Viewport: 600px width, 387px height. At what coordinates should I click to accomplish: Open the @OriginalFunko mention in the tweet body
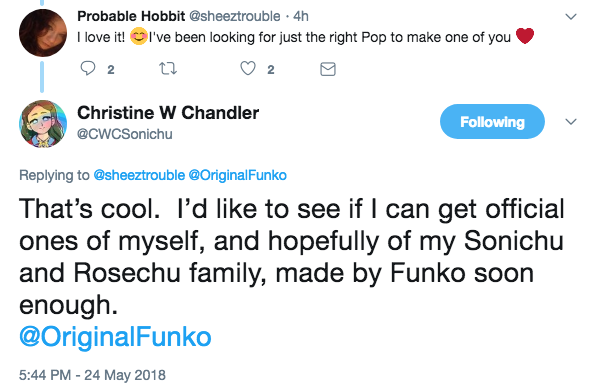pos(115,337)
